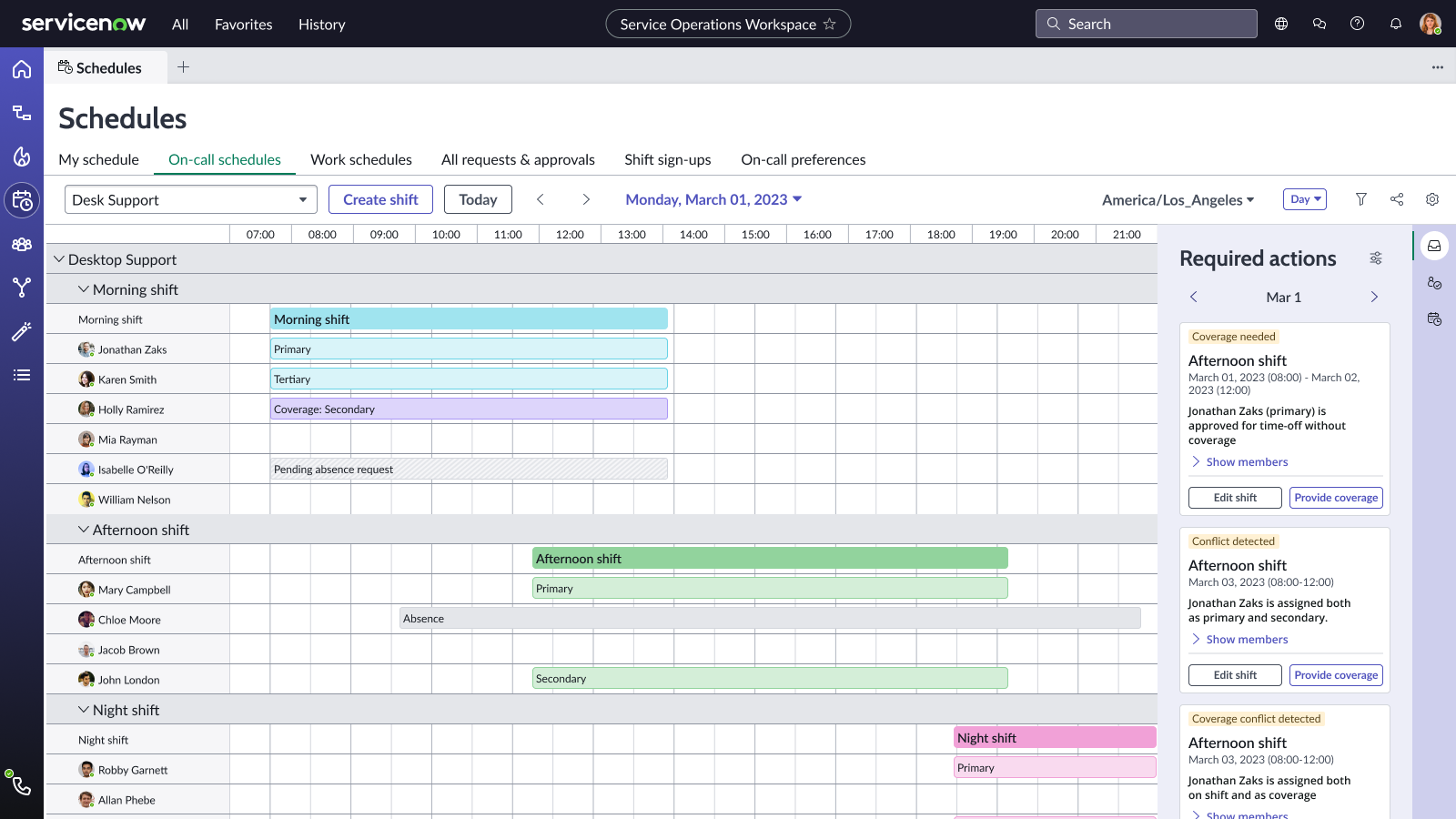Select Chloe Moore's Absence block

[770, 618]
